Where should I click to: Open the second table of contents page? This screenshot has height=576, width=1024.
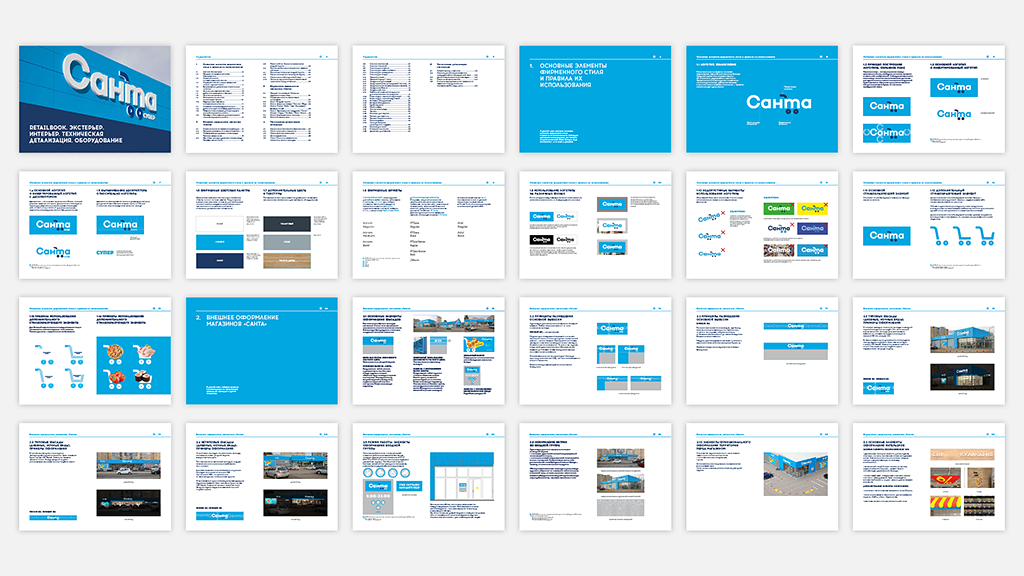click(428, 99)
